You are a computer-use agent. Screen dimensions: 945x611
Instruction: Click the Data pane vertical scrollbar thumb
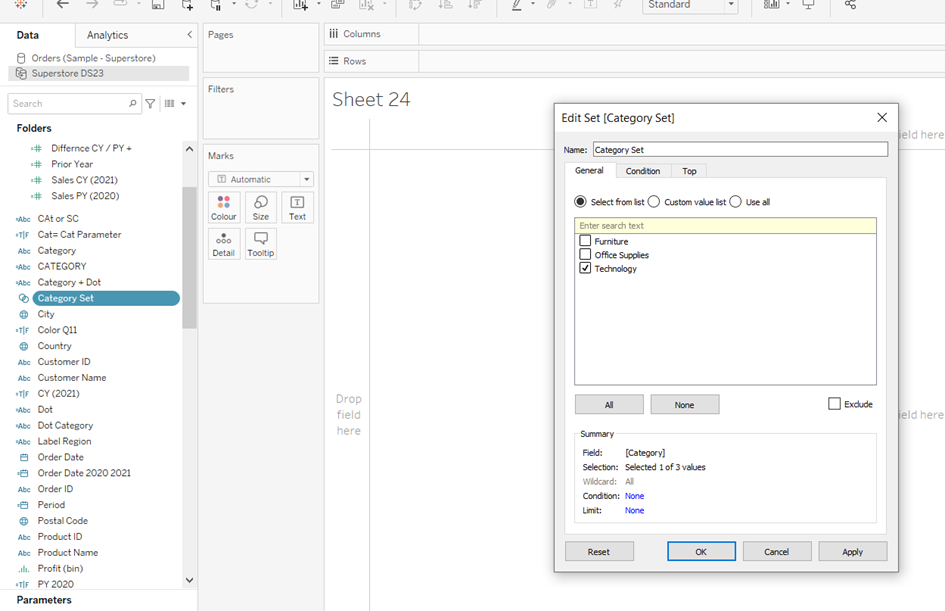pos(189,257)
